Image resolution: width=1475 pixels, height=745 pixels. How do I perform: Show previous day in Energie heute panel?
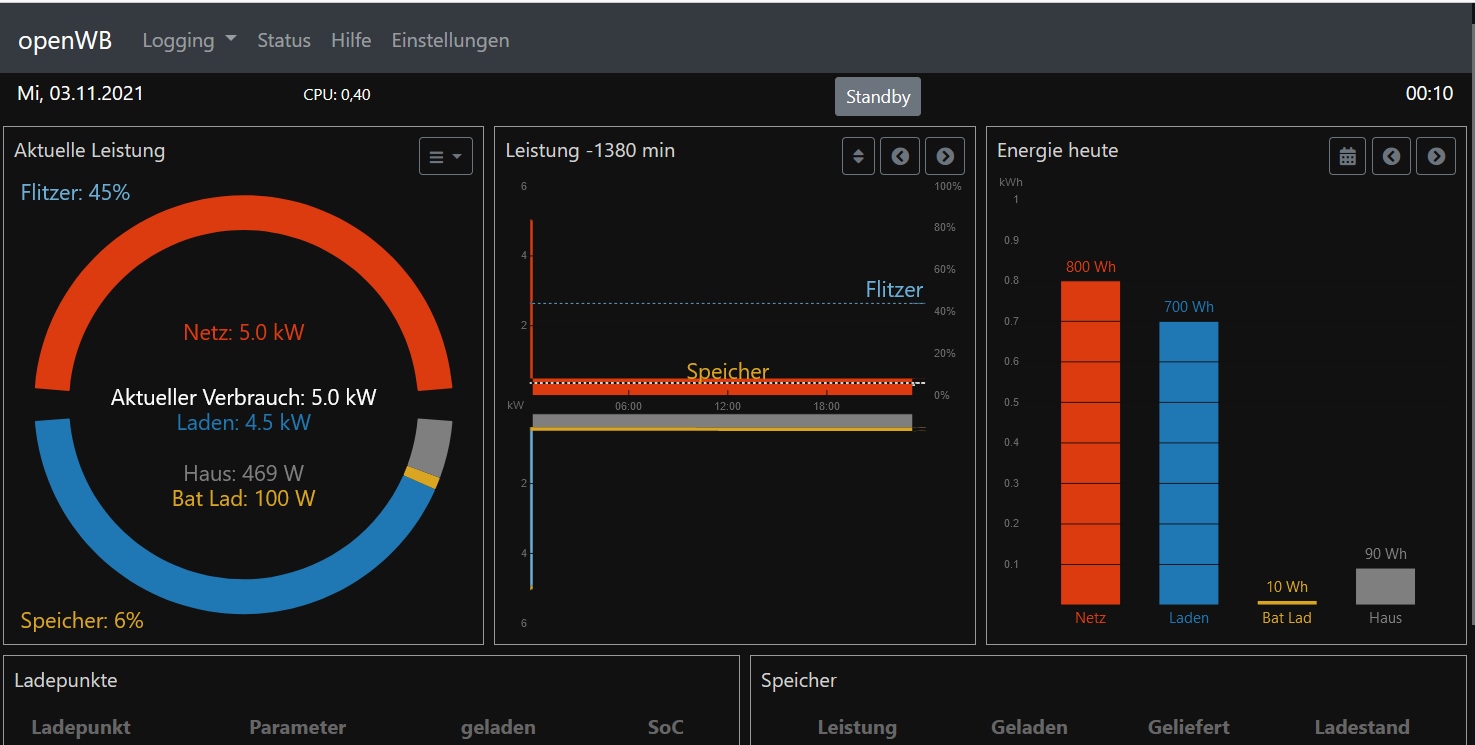(x=1391, y=157)
